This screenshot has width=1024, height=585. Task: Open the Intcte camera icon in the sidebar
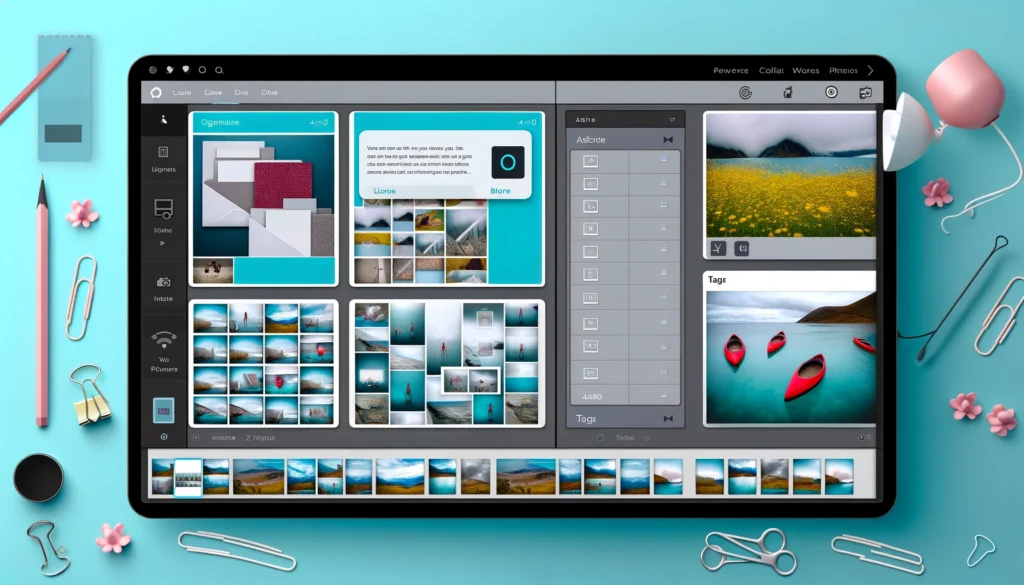pyautogui.click(x=163, y=282)
